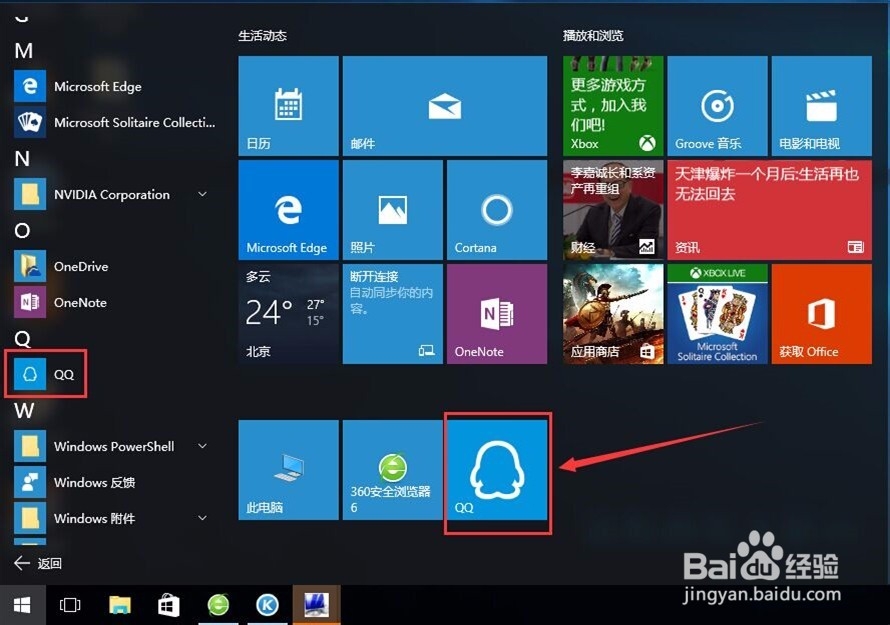The height and width of the screenshot is (625, 890).
Task: Expand the Windows 附件 chevron
Action: 202,518
